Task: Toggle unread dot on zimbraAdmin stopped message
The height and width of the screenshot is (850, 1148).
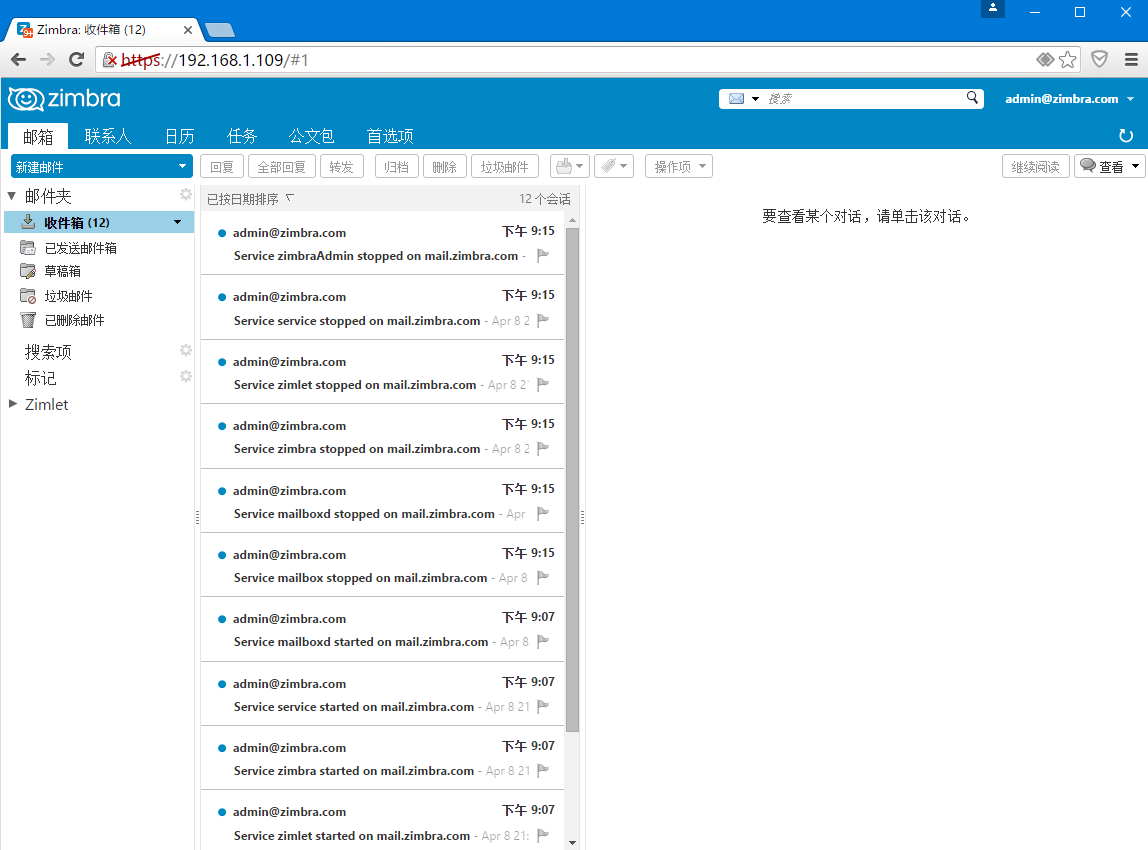Action: [x=222, y=233]
